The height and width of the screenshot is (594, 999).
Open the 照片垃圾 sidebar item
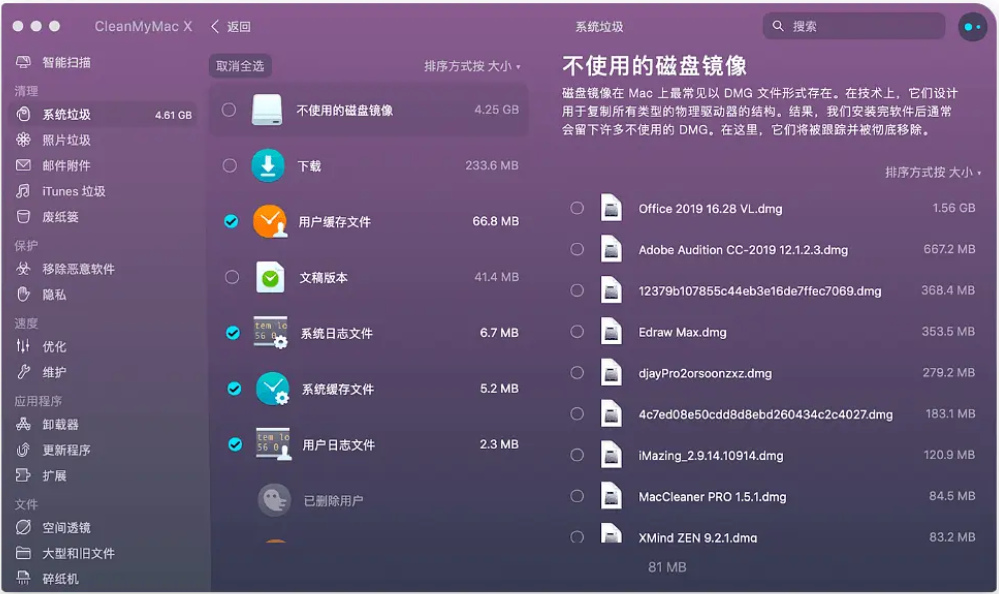(x=104, y=140)
